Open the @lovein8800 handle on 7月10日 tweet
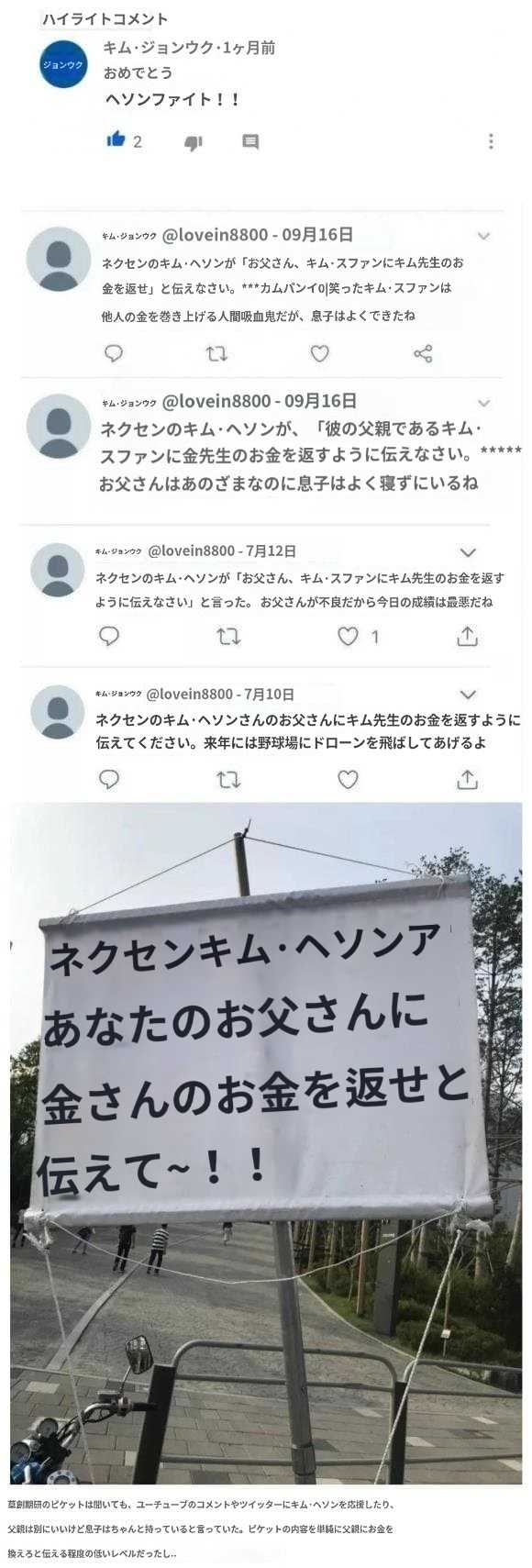Viewport: 532px width, 1568px height. 190,694
